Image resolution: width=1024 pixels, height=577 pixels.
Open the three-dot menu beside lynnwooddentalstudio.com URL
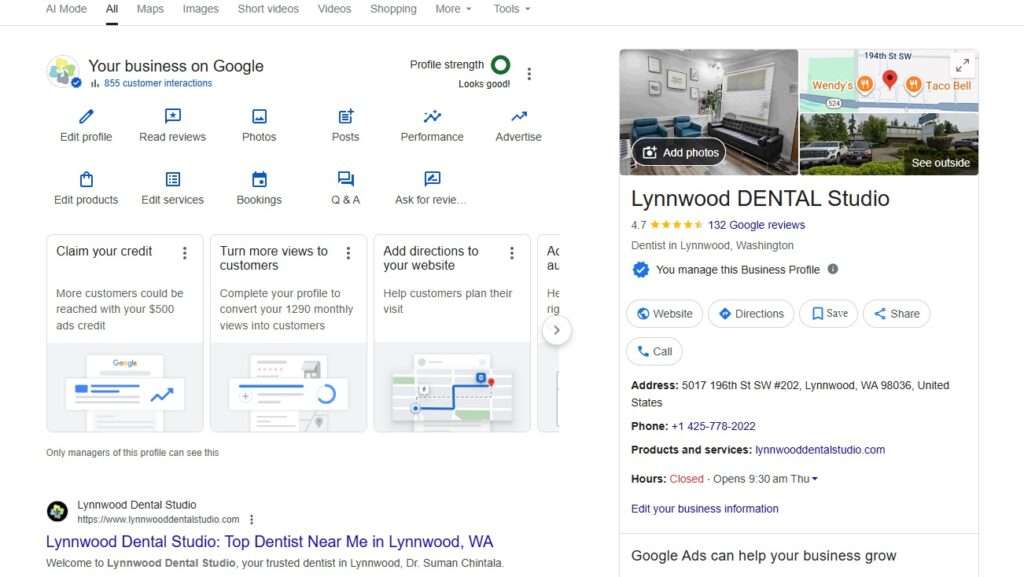tap(251, 520)
